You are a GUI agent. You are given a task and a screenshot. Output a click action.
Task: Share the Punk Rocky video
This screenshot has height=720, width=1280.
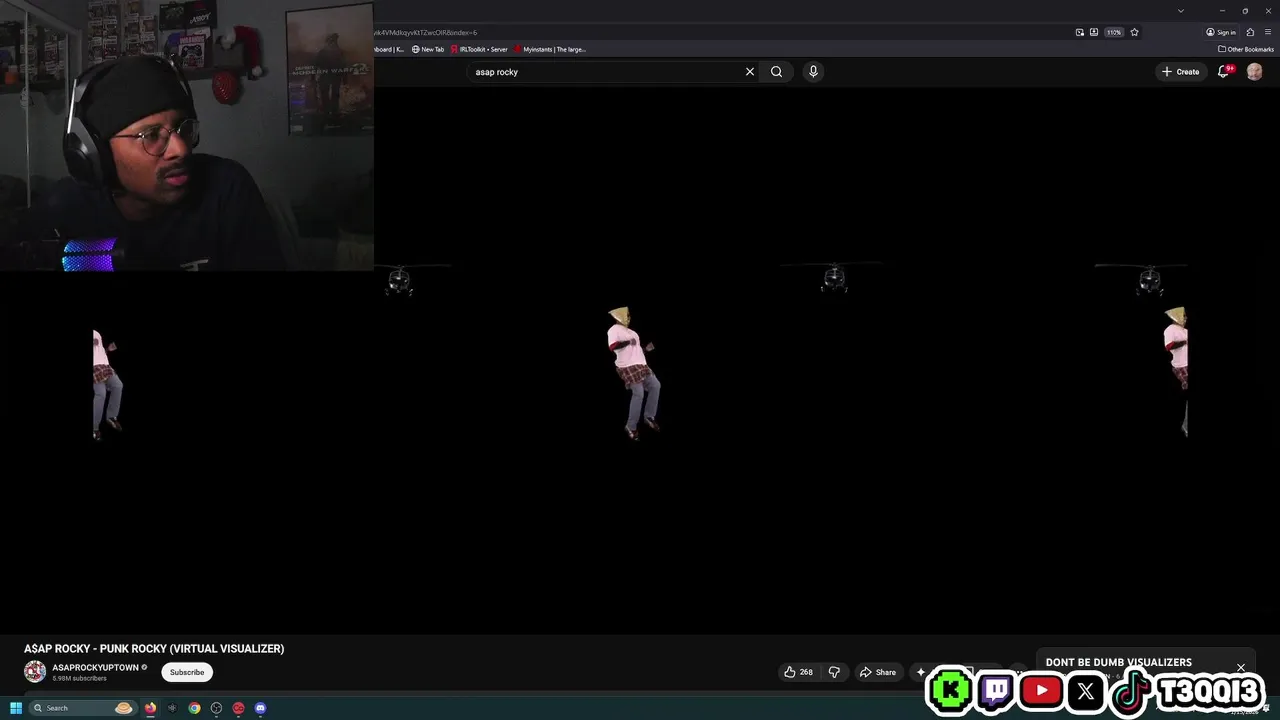pyautogui.click(x=878, y=672)
